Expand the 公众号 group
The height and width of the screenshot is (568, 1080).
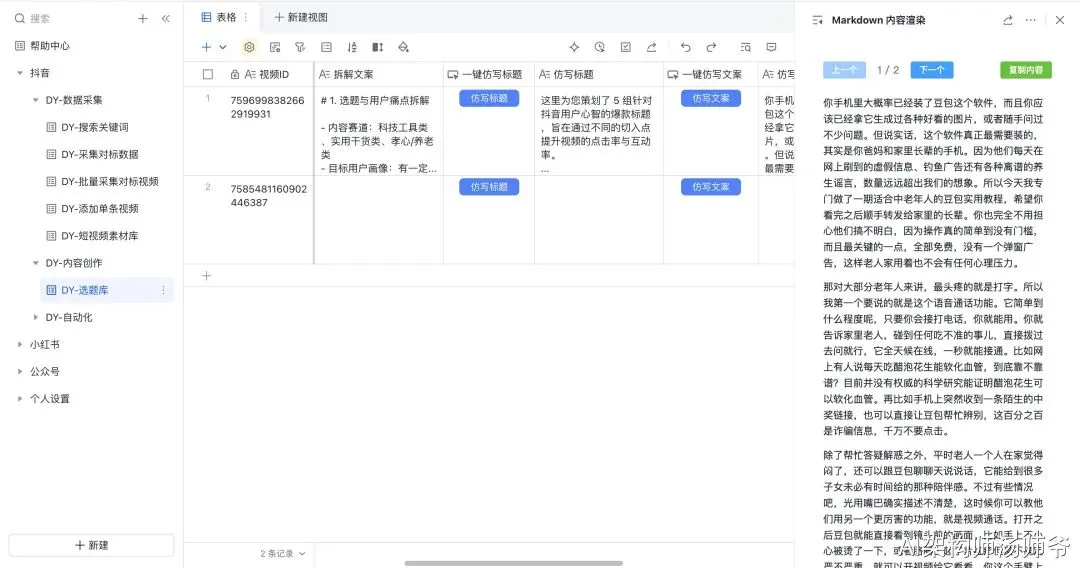(x=20, y=371)
